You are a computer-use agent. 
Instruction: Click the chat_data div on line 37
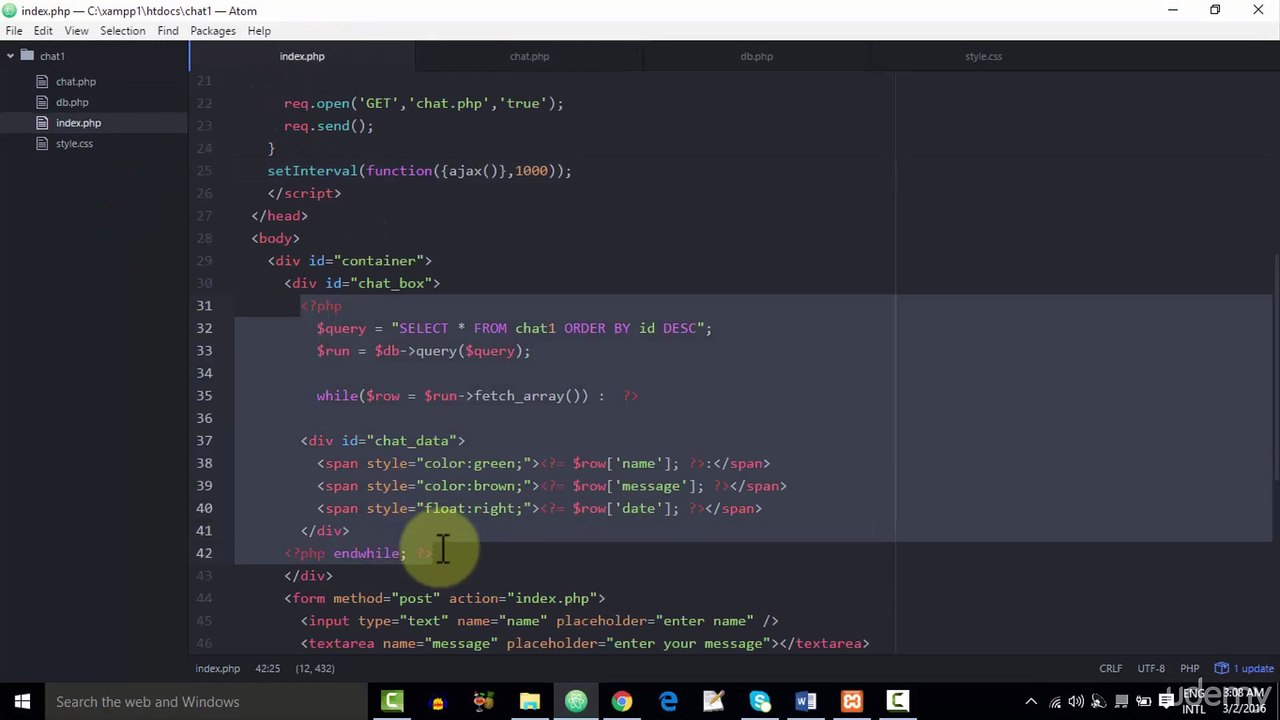point(383,441)
